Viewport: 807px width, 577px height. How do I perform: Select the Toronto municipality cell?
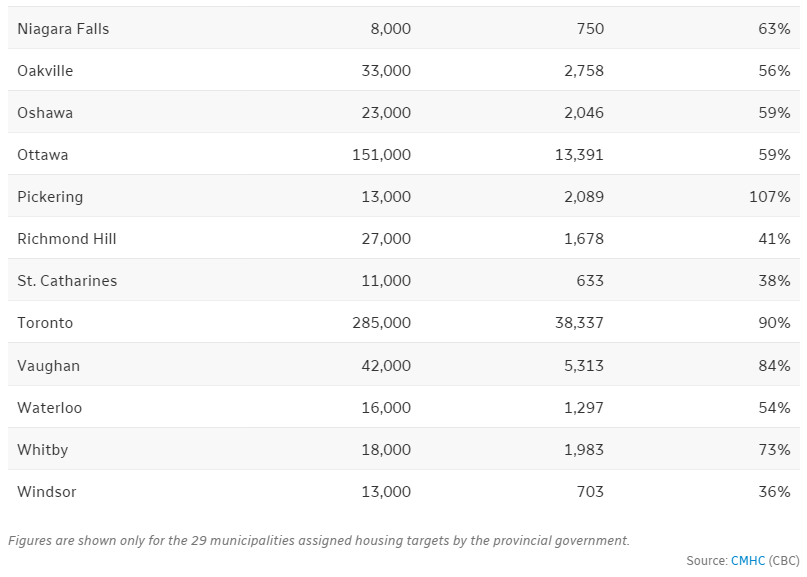(x=45, y=323)
